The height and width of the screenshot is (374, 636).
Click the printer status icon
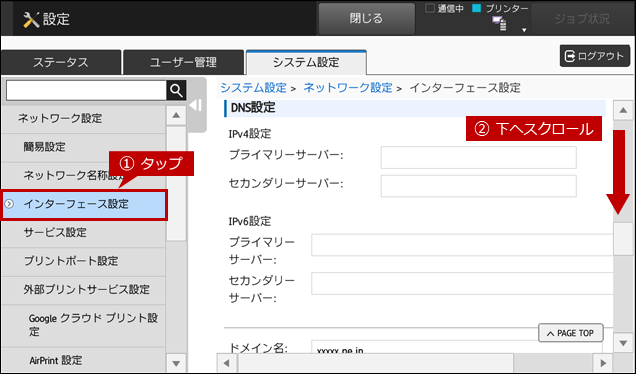[500, 24]
